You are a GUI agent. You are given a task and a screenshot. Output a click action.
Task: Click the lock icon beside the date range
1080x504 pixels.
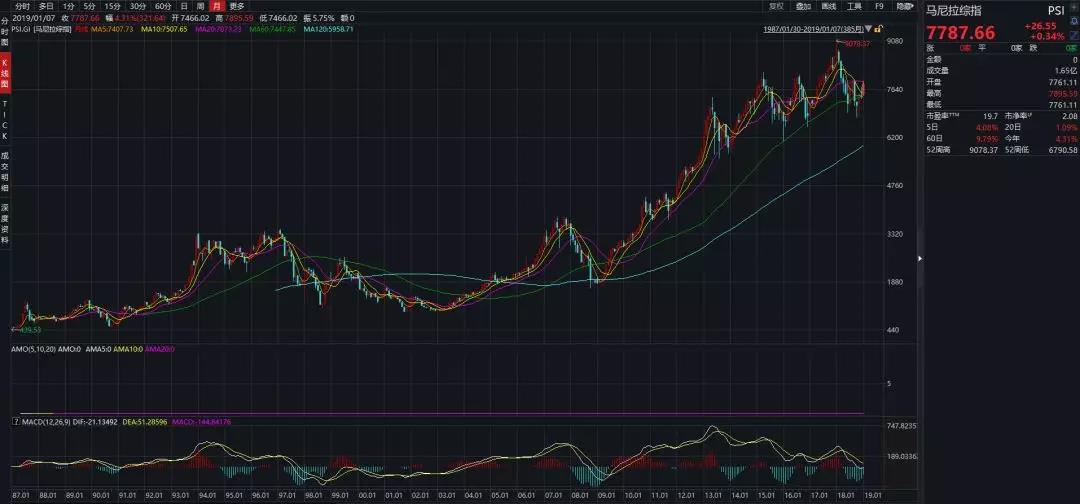coord(878,29)
